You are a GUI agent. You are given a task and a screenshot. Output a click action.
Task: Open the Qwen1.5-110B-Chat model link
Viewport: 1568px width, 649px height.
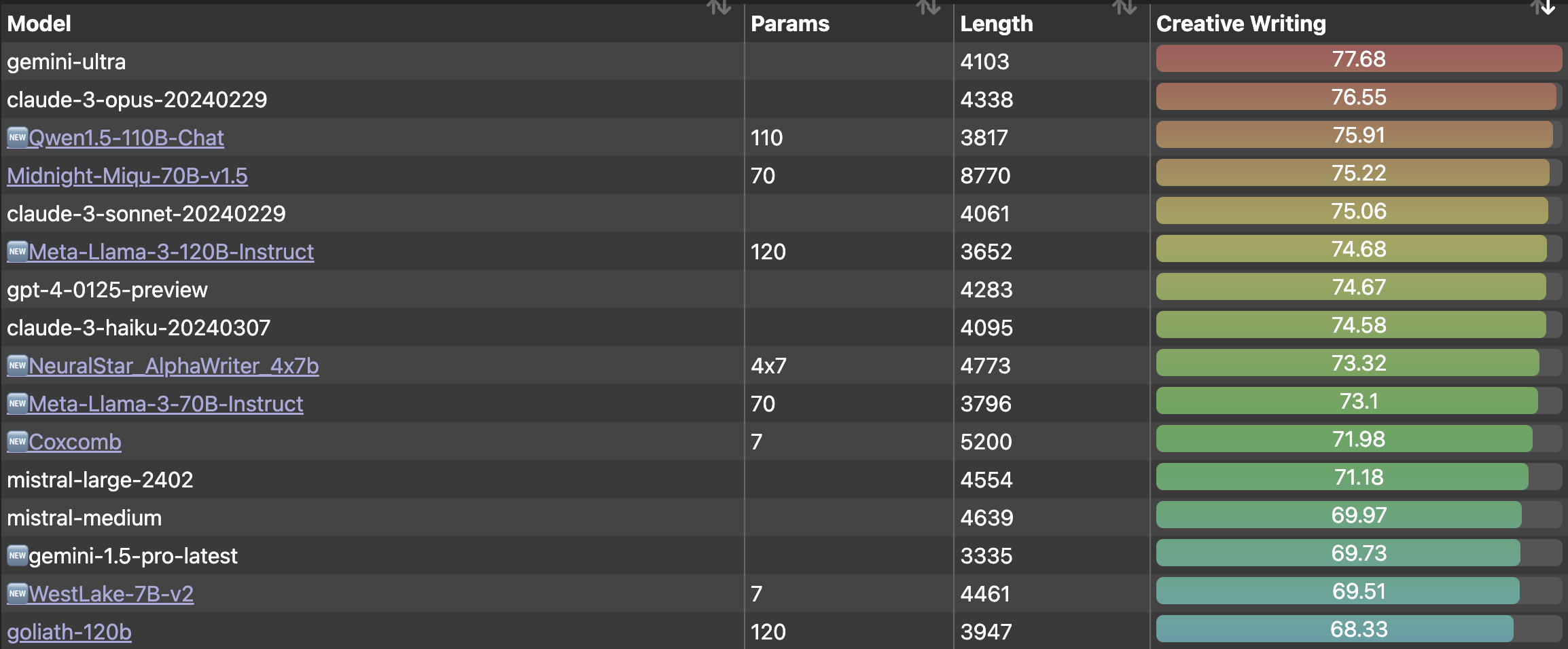[126, 138]
